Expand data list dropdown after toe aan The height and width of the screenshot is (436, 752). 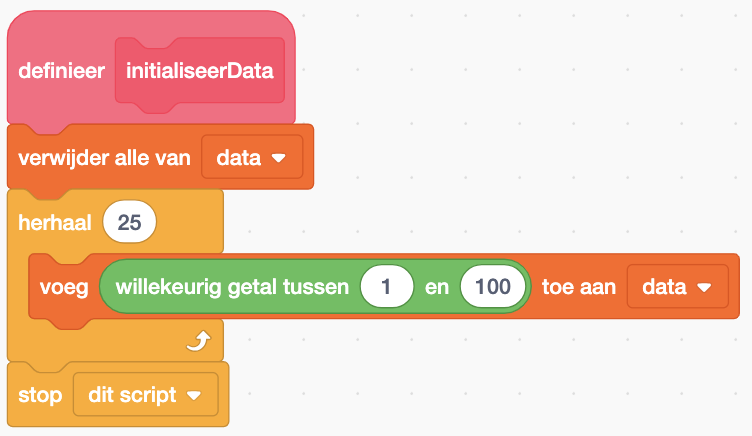tap(677, 287)
